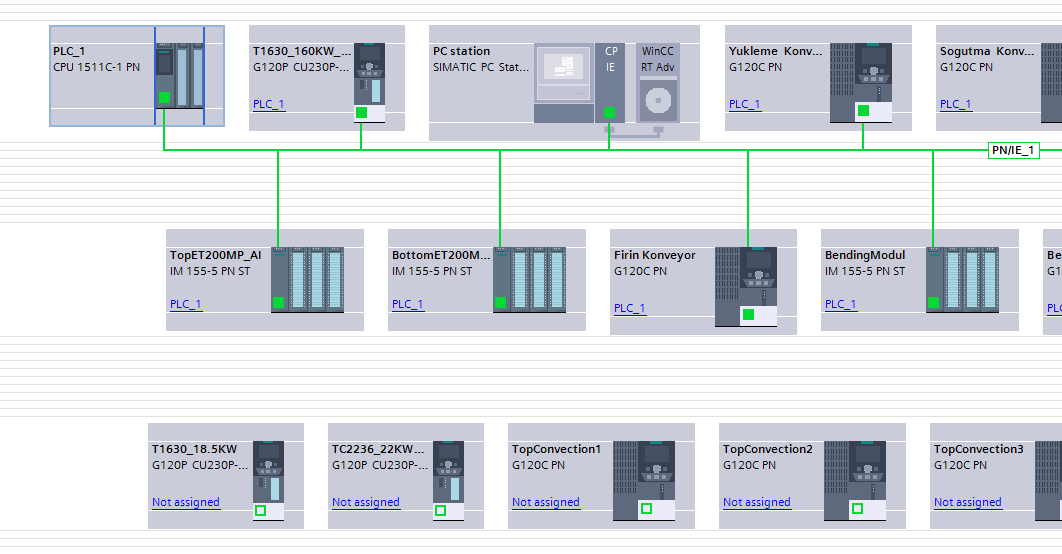This screenshot has height=554, width=1062.
Task: Click the green port on TopET200MP_AI
Action: 278,303
